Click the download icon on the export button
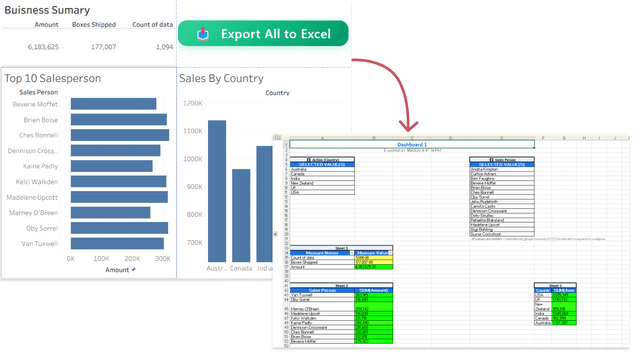This screenshot has height=363, width=640. [203, 34]
